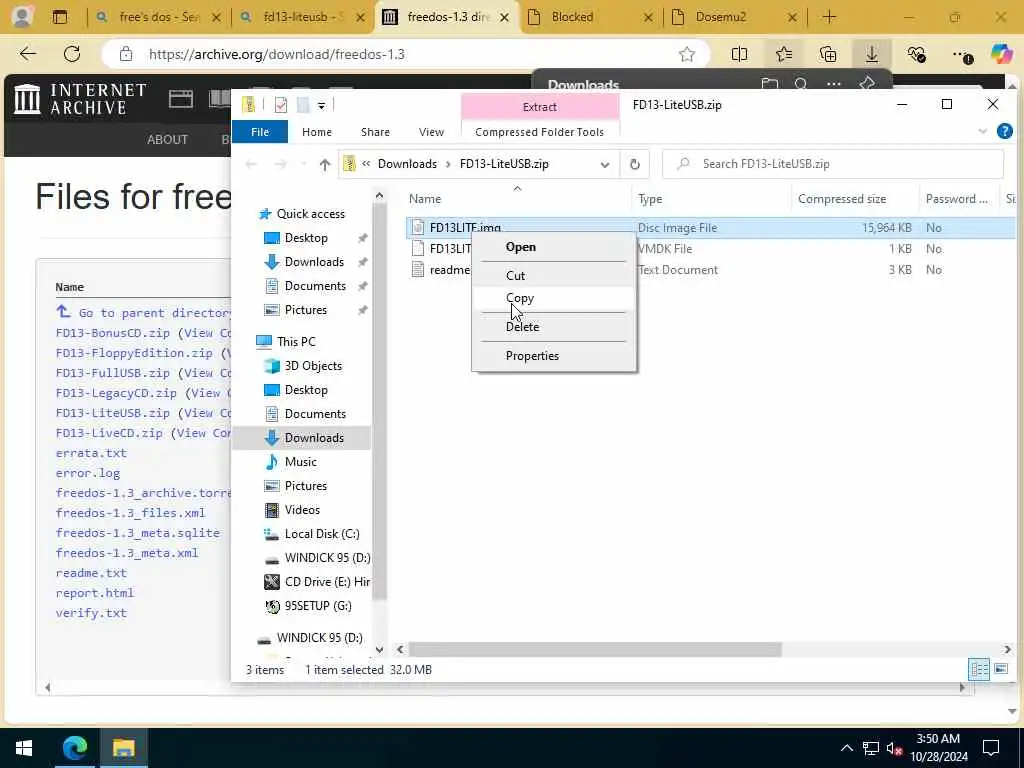
Task: Expand the Explorer ribbon chevron
Action: pos(982,131)
